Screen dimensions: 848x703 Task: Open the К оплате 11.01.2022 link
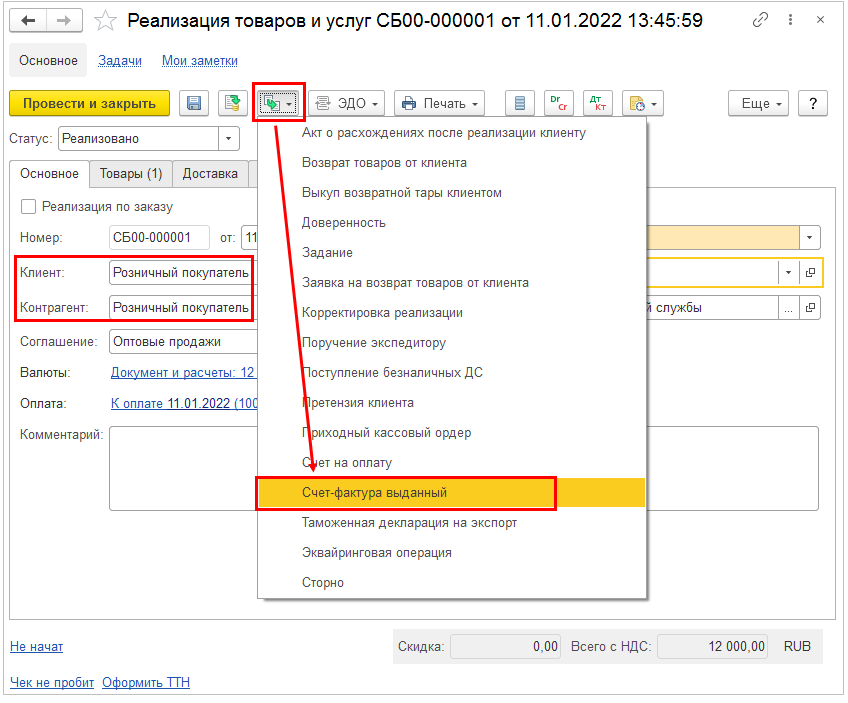[184, 403]
